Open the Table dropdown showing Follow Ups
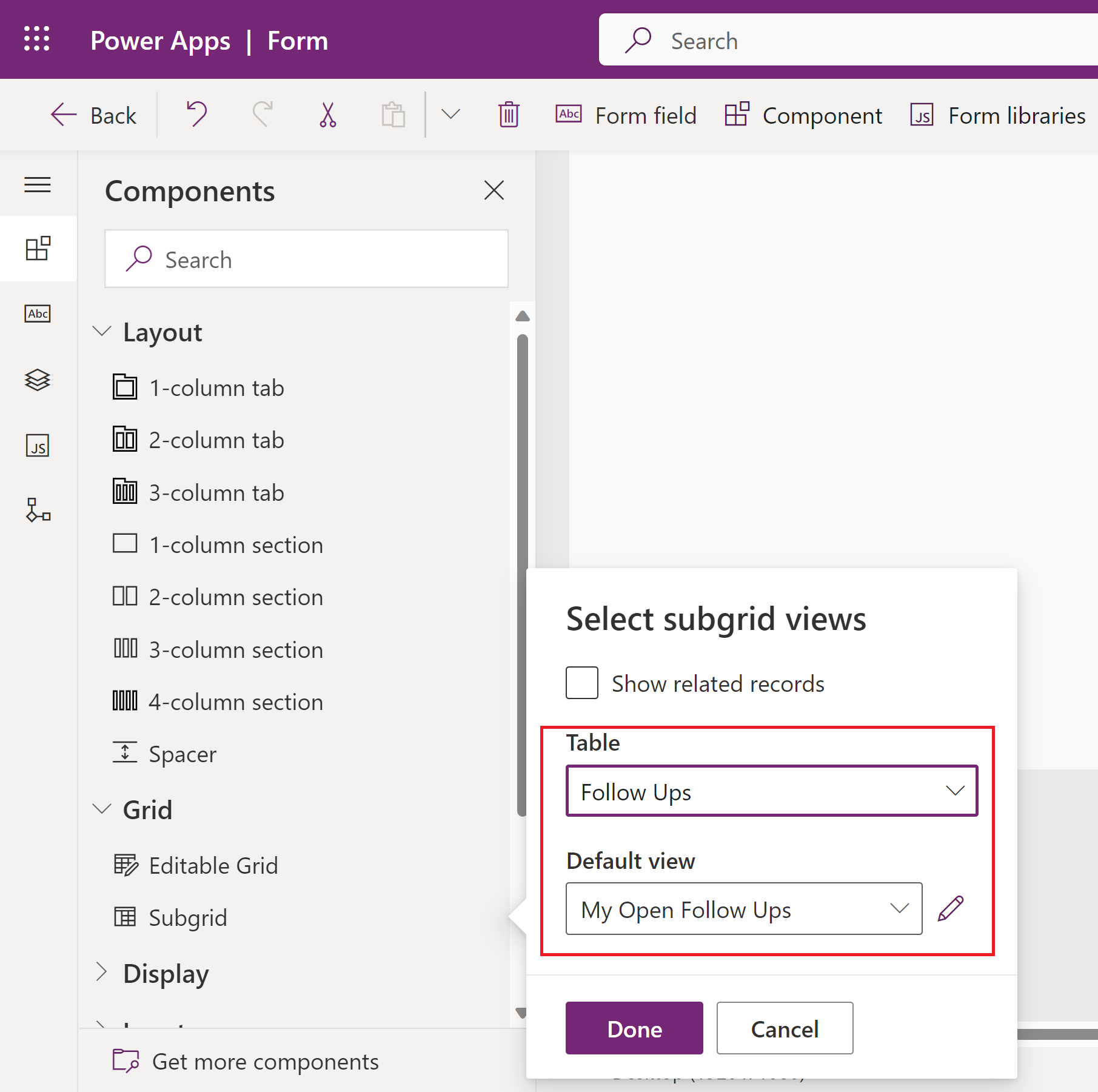 (771, 791)
